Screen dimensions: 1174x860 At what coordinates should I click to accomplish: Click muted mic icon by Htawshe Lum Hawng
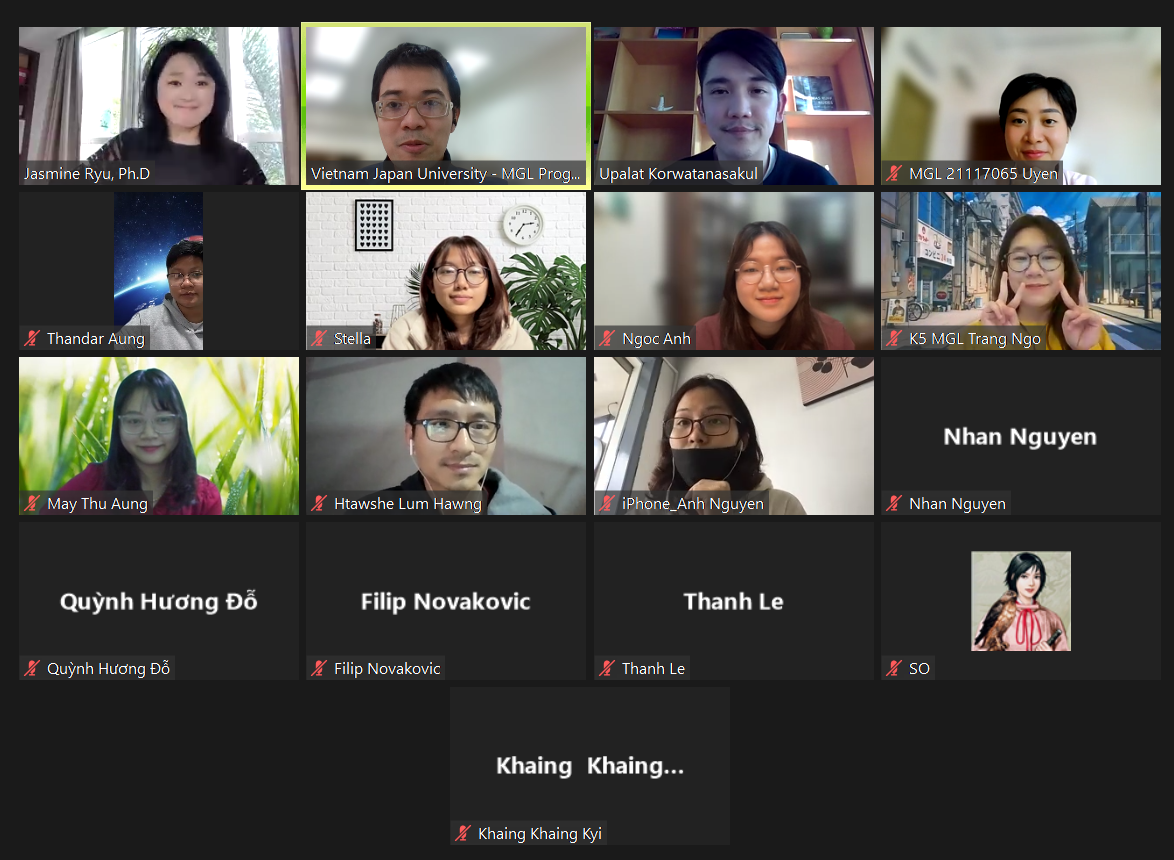pyautogui.click(x=319, y=504)
